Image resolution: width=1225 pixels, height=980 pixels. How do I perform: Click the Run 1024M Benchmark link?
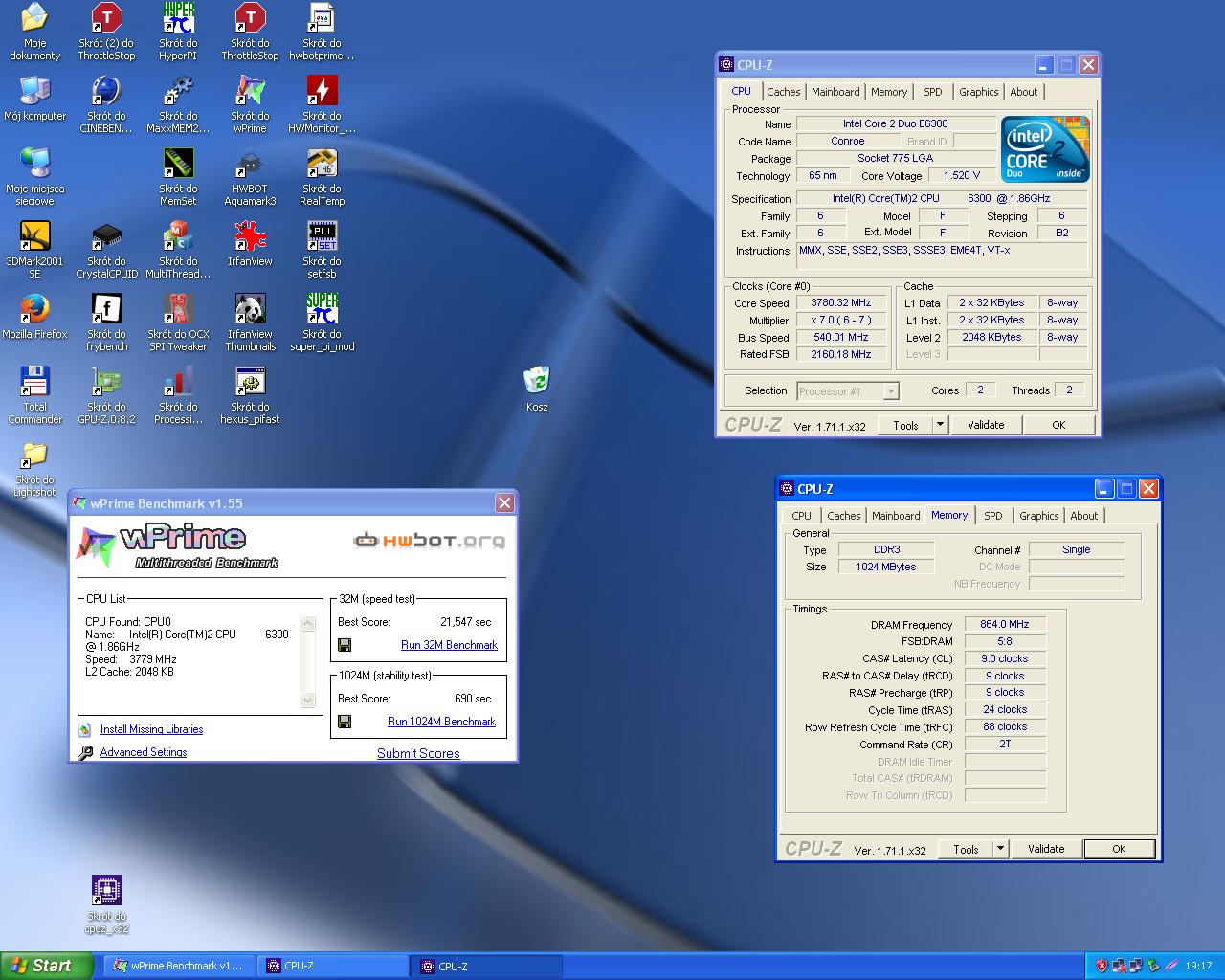click(441, 722)
